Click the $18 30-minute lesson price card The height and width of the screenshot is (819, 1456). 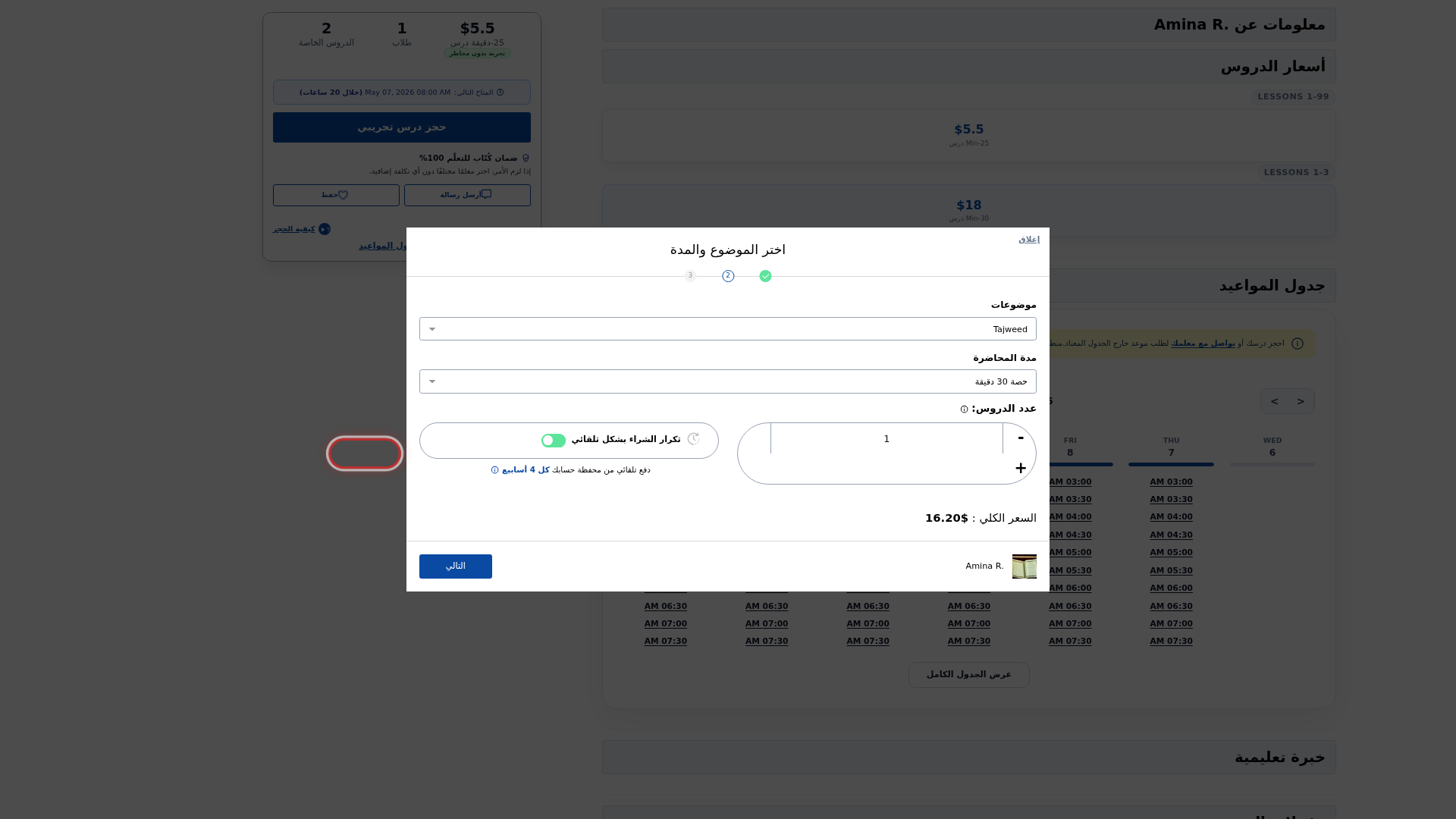(968, 211)
